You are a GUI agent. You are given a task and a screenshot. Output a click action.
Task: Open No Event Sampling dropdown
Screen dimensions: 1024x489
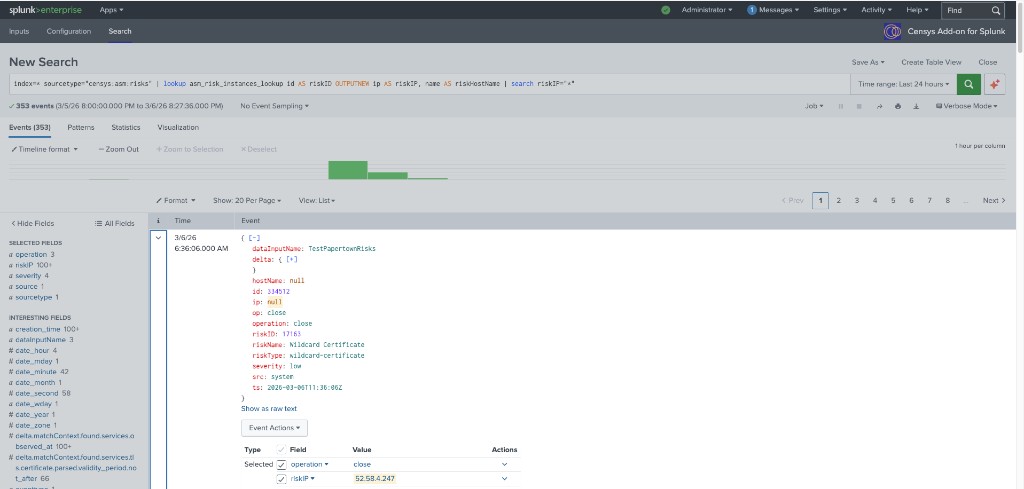274,106
